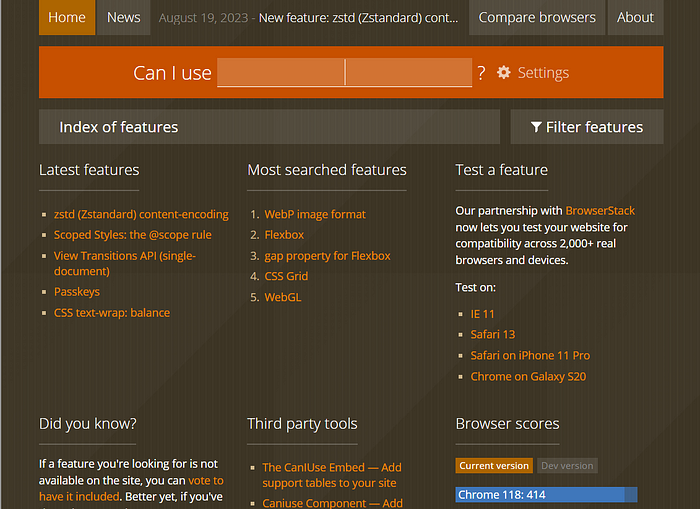Open CSS text-wrap: balance feature
Screen dimensions: 700x509
(x=112, y=313)
